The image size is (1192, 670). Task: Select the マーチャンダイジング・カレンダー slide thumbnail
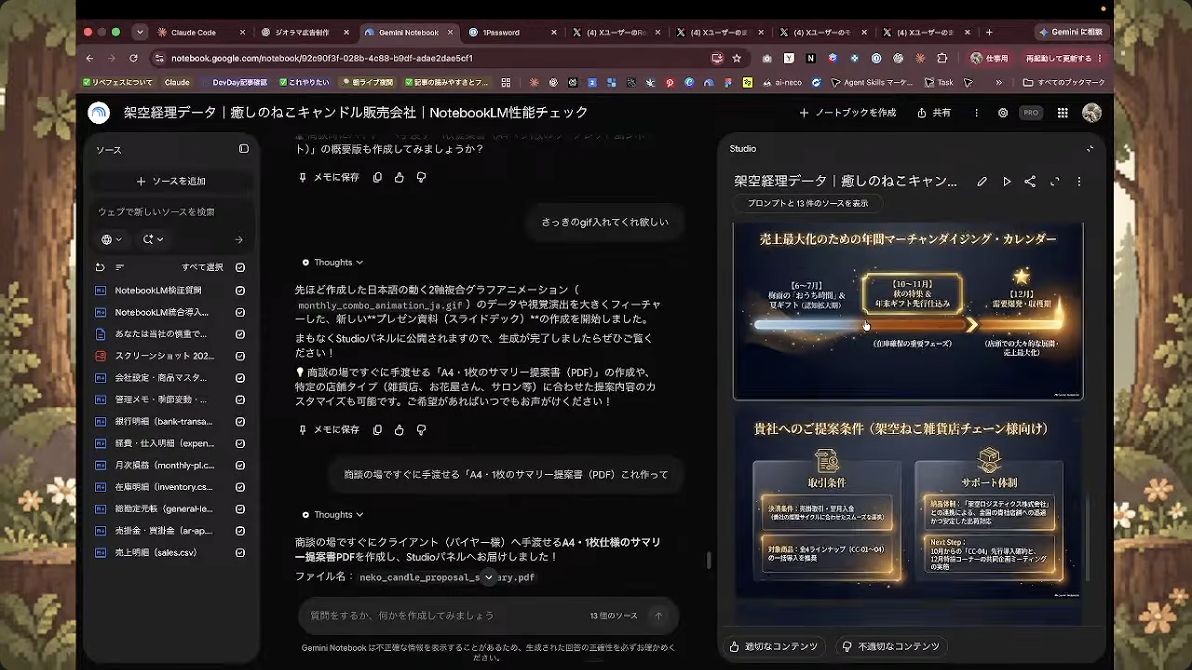(908, 311)
